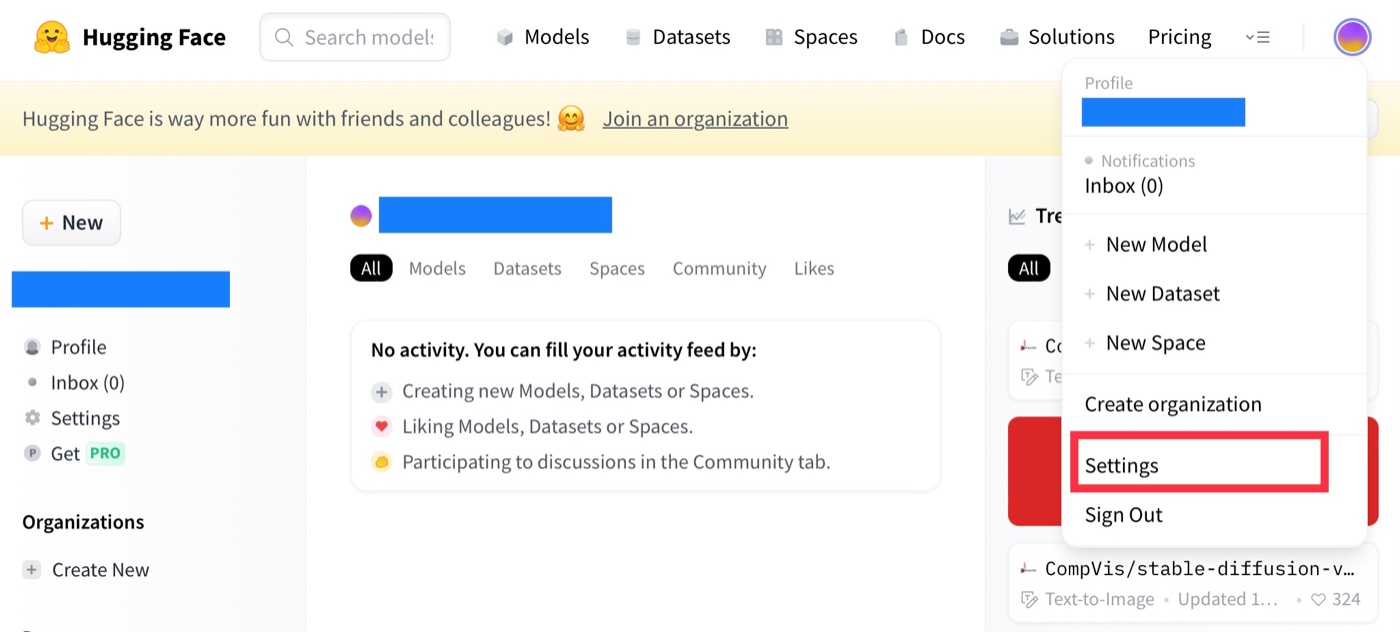Click the plus icon next to New Dataset

point(1090,294)
